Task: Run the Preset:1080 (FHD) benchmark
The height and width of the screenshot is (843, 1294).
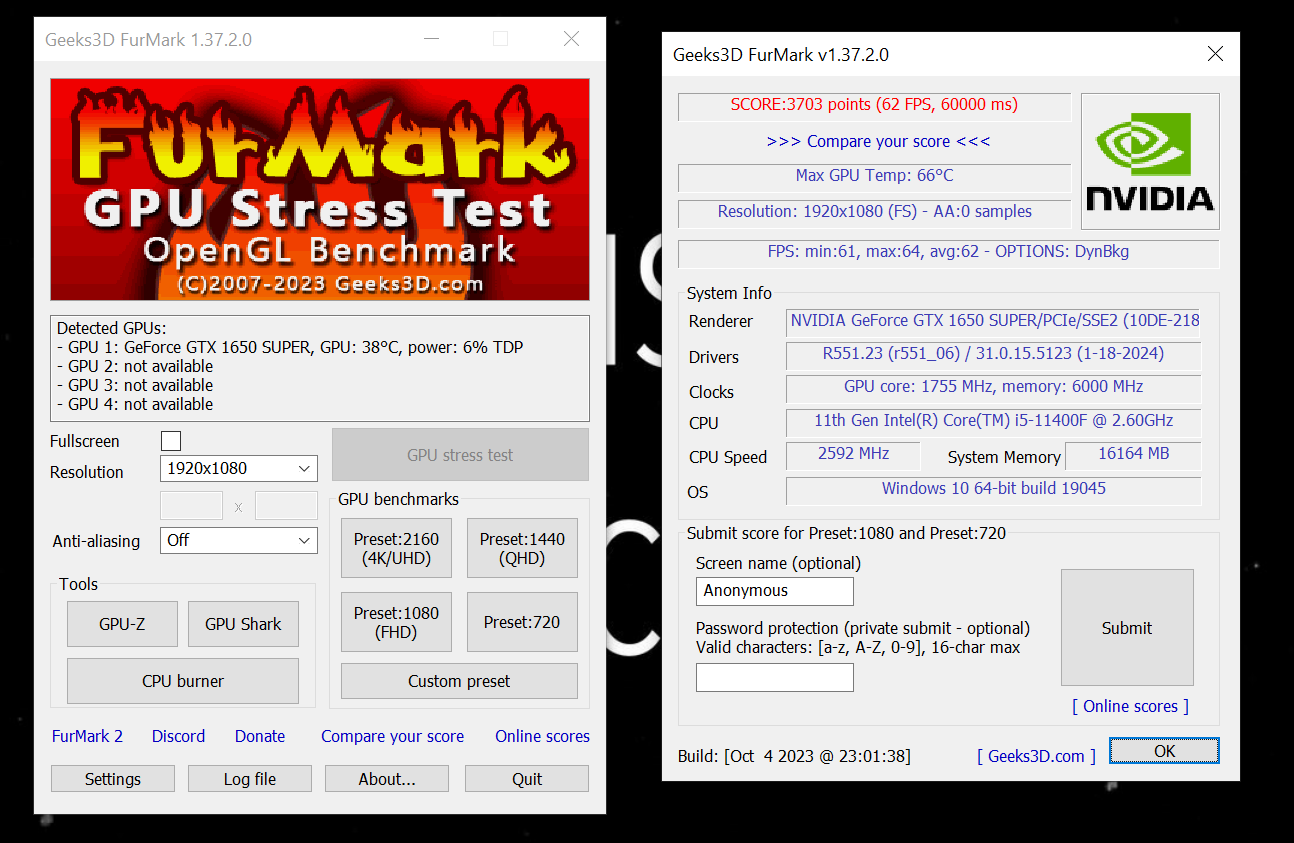Action: coord(396,622)
